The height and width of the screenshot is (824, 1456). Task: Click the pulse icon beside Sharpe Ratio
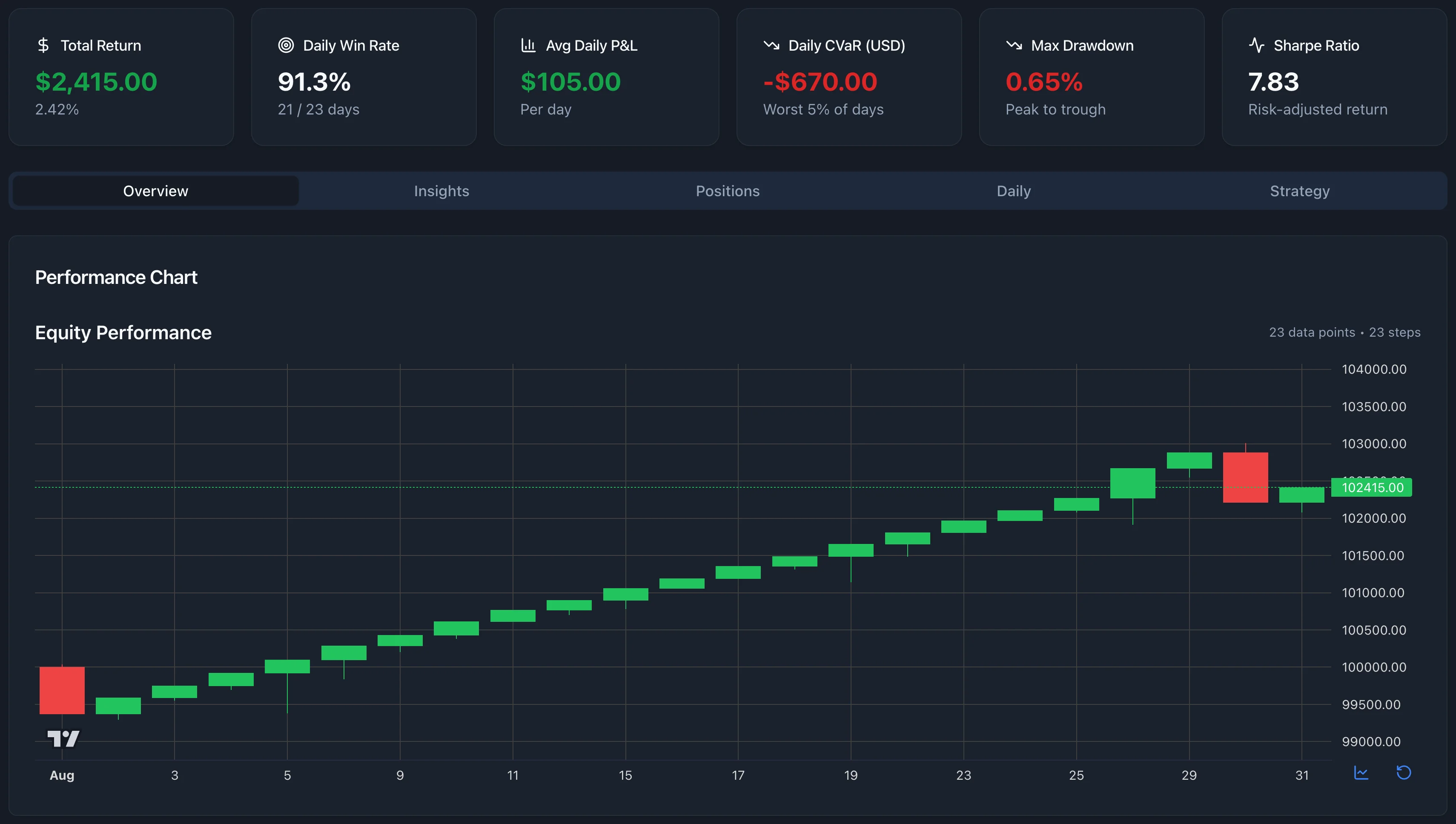(1256, 45)
